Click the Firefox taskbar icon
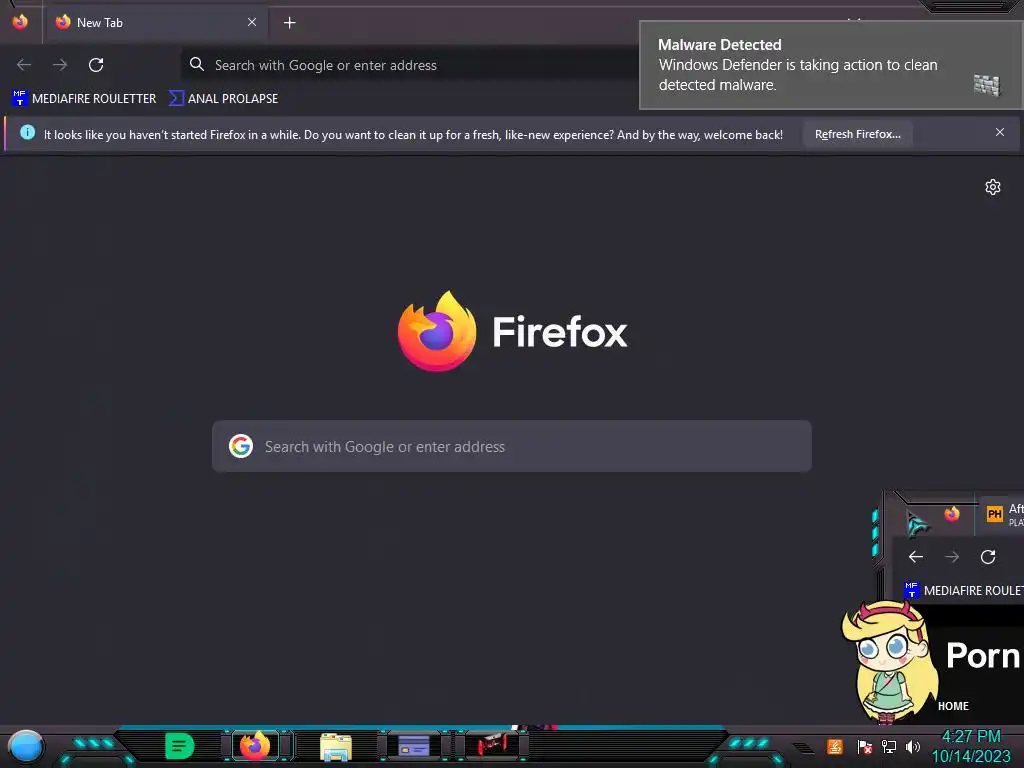 (255, 746)
